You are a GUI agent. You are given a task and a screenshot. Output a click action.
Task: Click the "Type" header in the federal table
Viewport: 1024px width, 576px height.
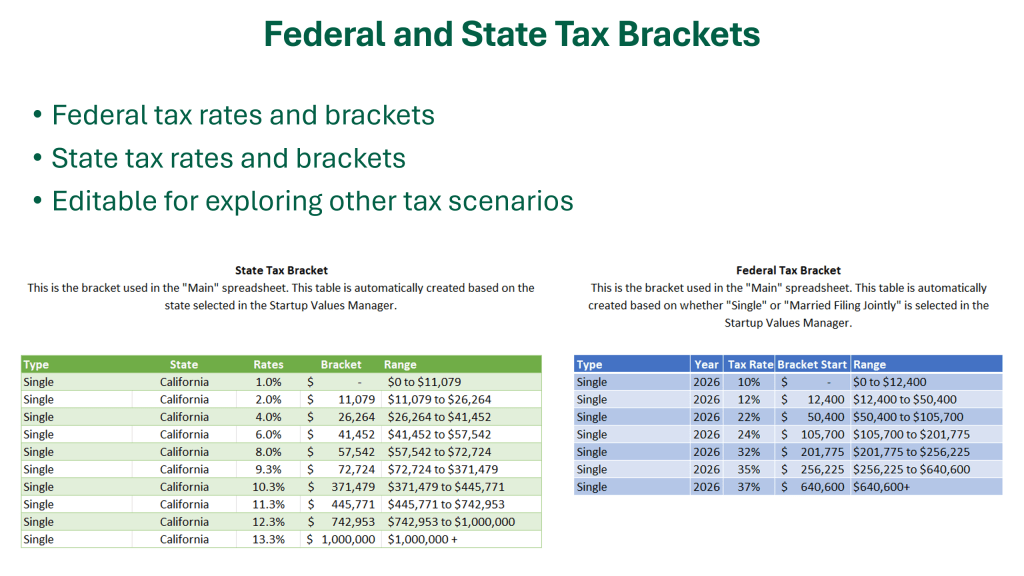click(x=590, y=365)
